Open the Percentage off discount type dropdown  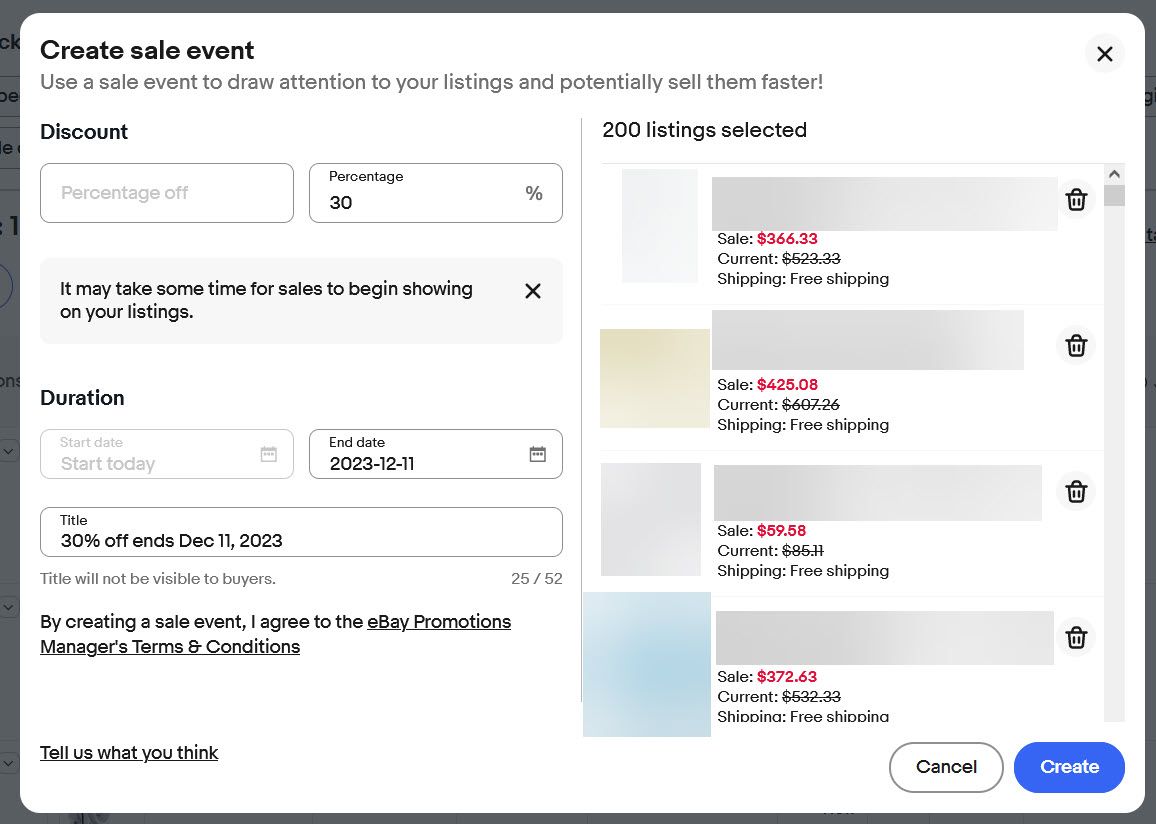167,193
